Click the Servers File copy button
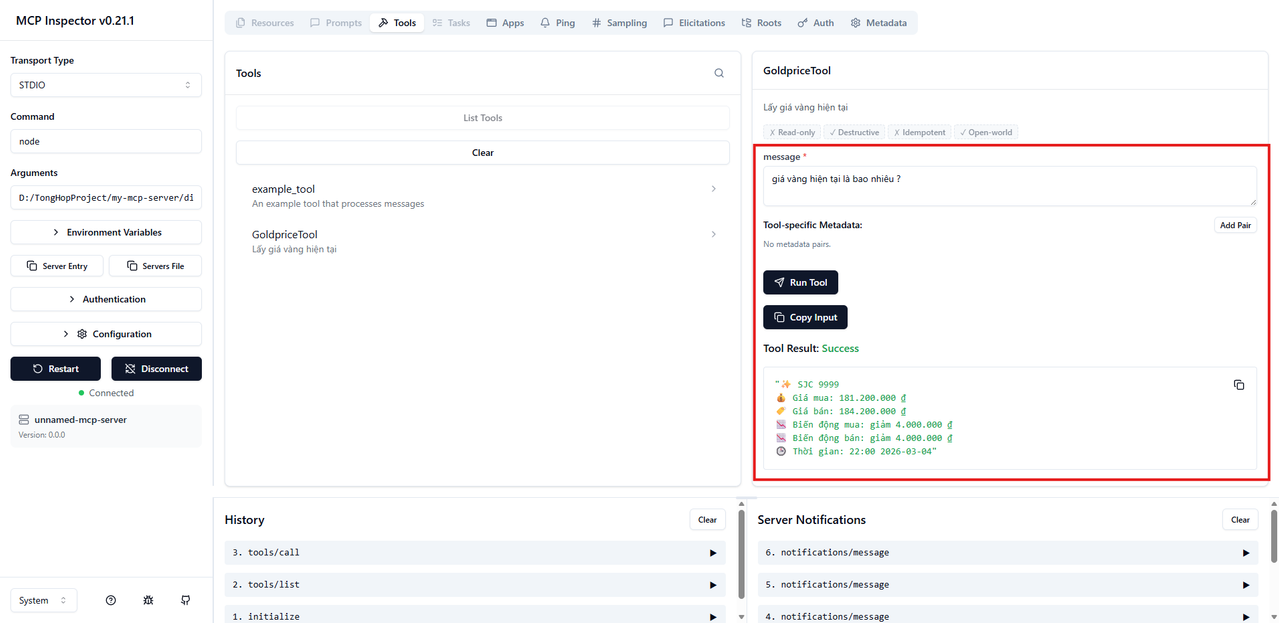The height and width of the screenshot is (623, 1279). tap(155, 266)
